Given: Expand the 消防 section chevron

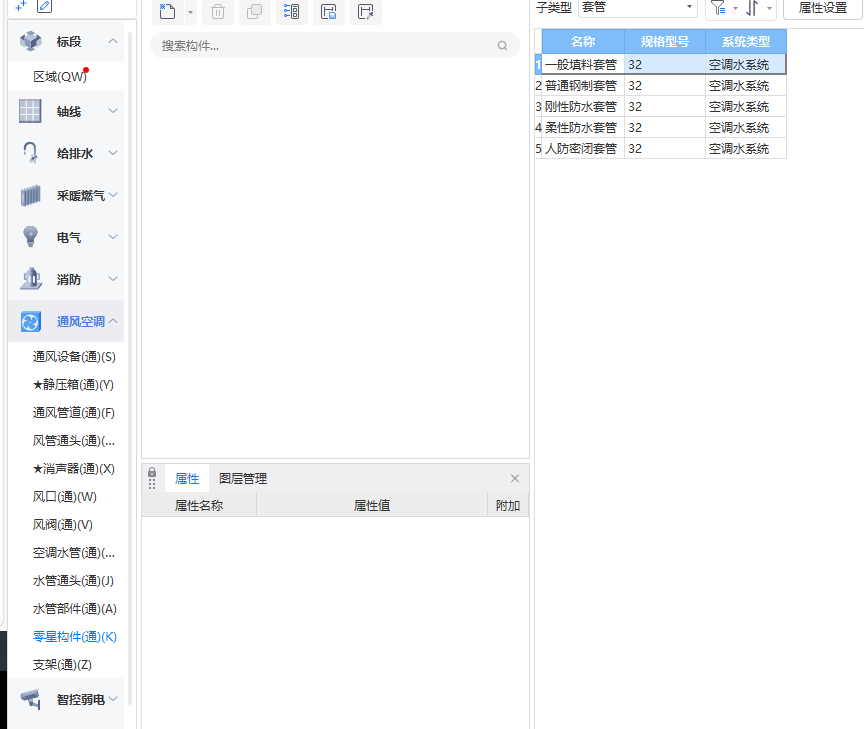Looking at the screenshot, I should tap(113, 278).
